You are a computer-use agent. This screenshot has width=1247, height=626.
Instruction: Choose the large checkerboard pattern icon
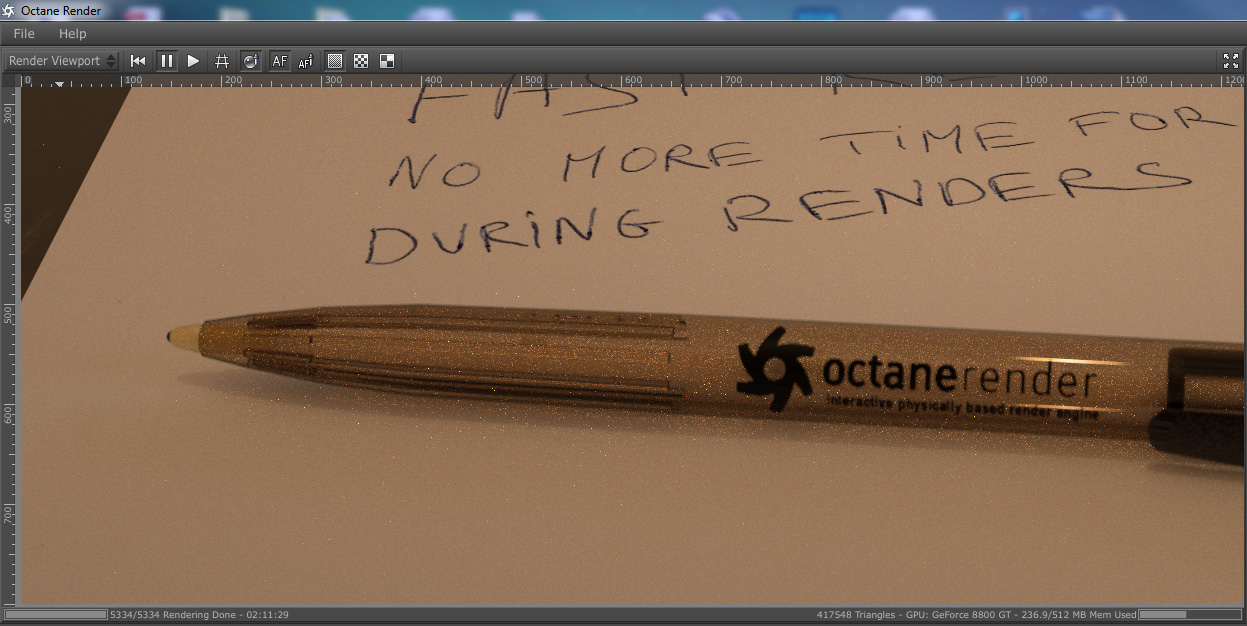click(387, 61)
